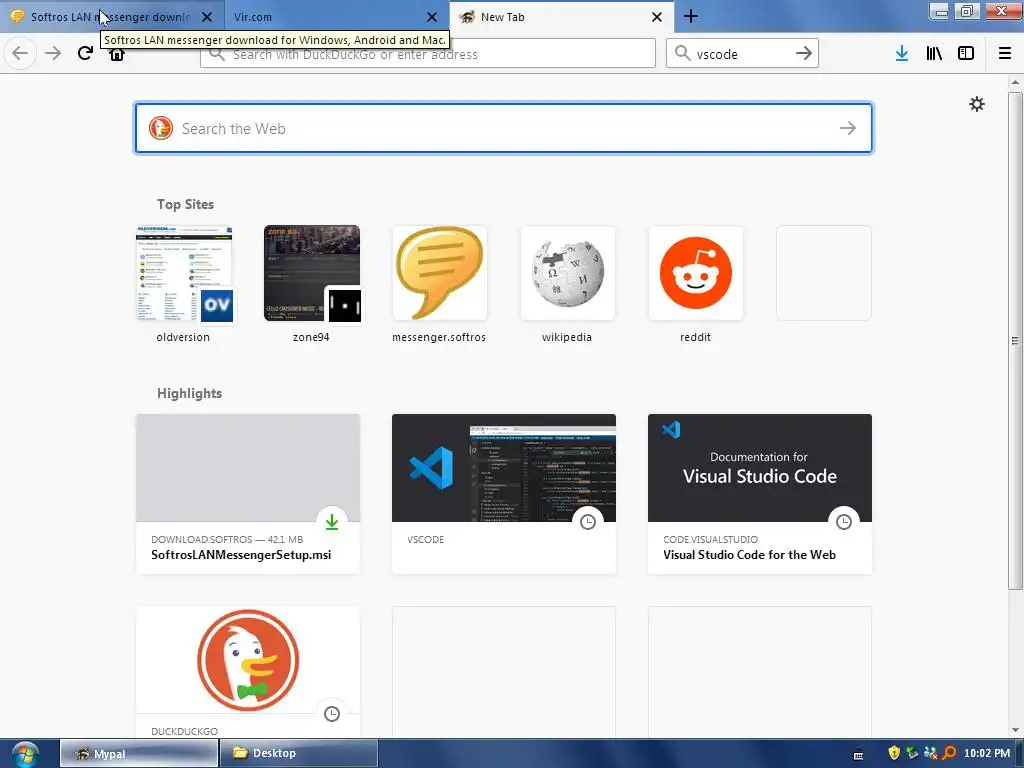Click scrollbar up arrow

tap(1015, 82)
